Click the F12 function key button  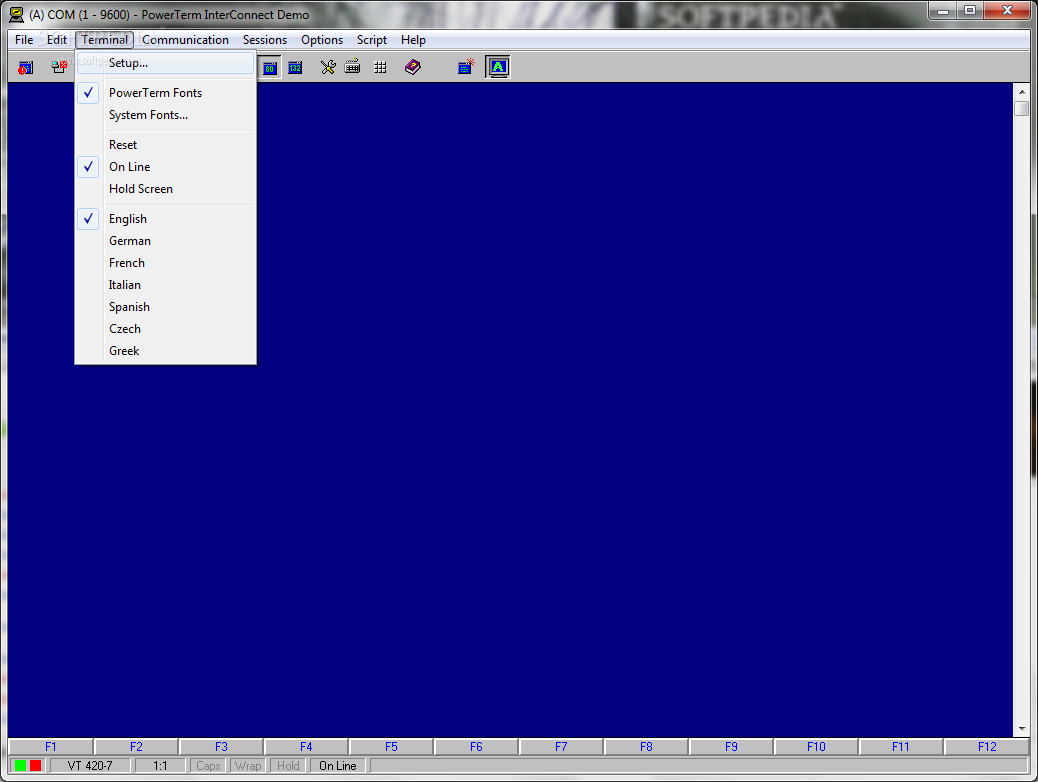(x=987, y=747)
